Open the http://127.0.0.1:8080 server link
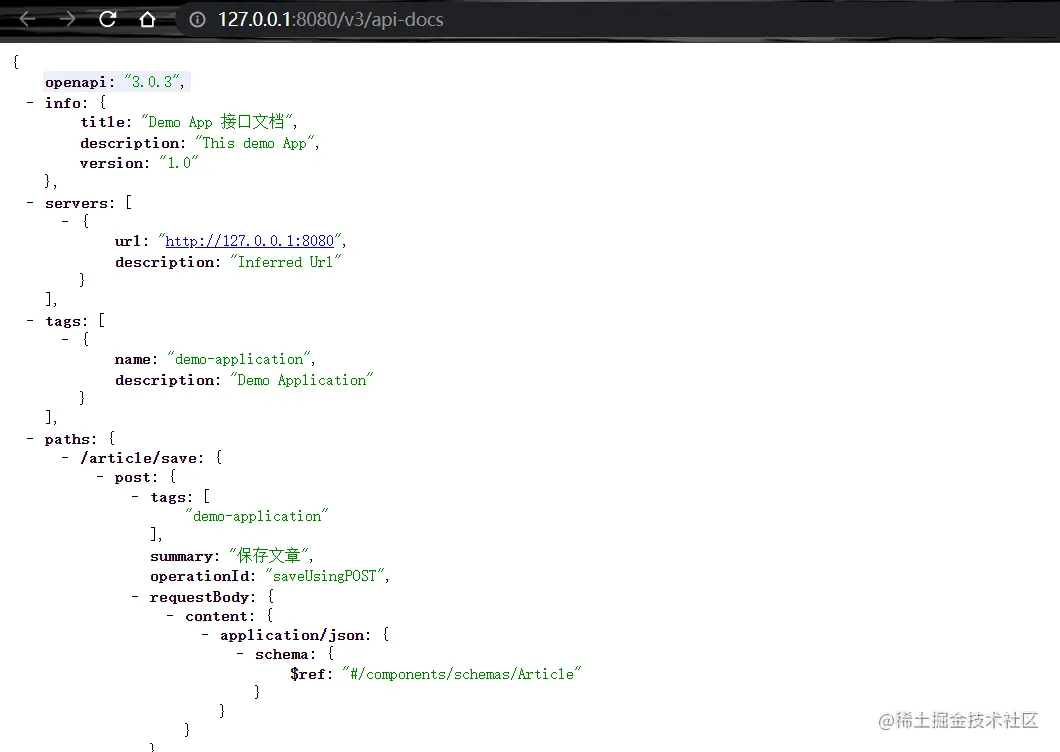Viewport: 1060px width, 752px height. pyautogui.click(x=249, y=241)
